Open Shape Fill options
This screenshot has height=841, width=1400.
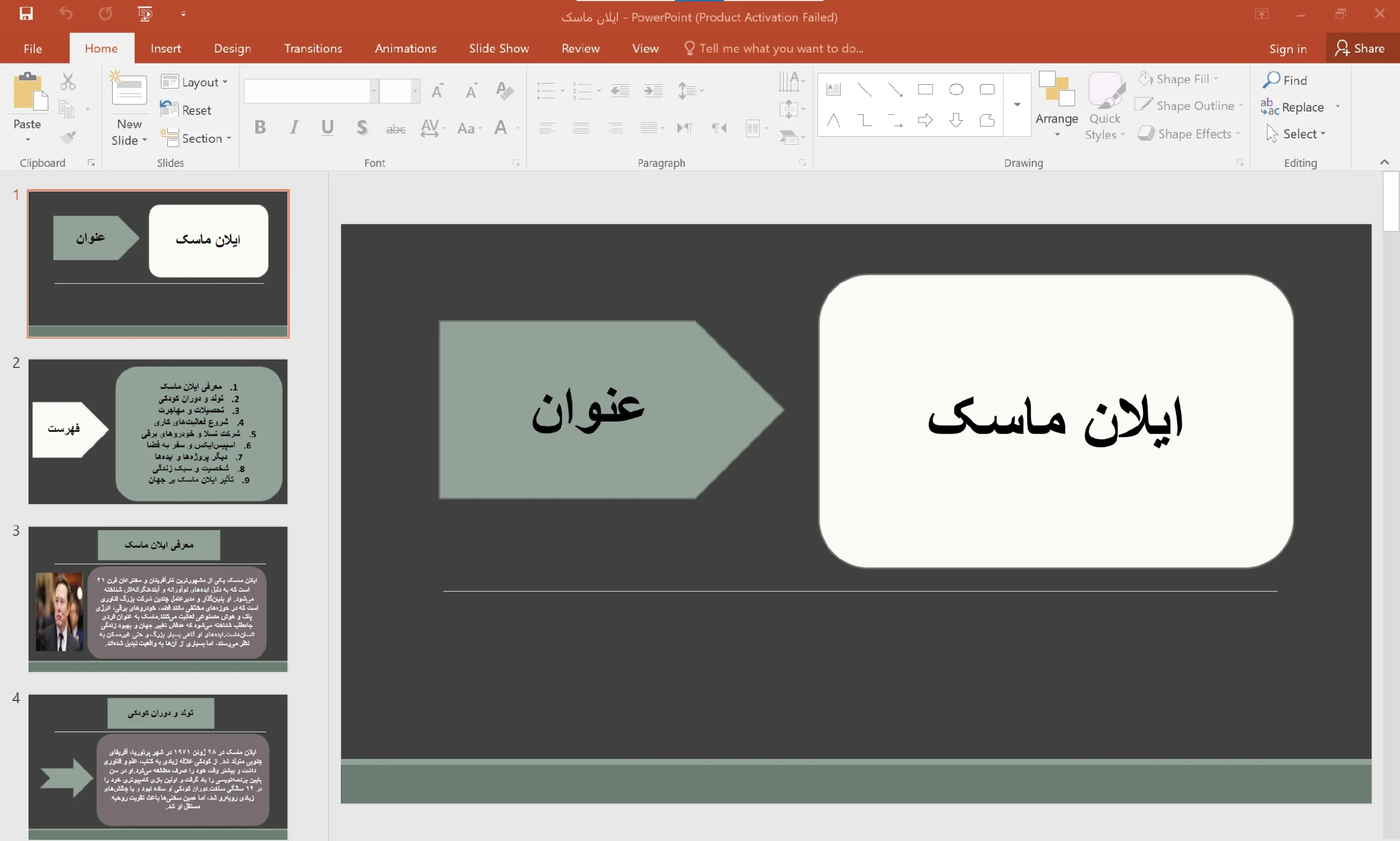coord(1178,79)
